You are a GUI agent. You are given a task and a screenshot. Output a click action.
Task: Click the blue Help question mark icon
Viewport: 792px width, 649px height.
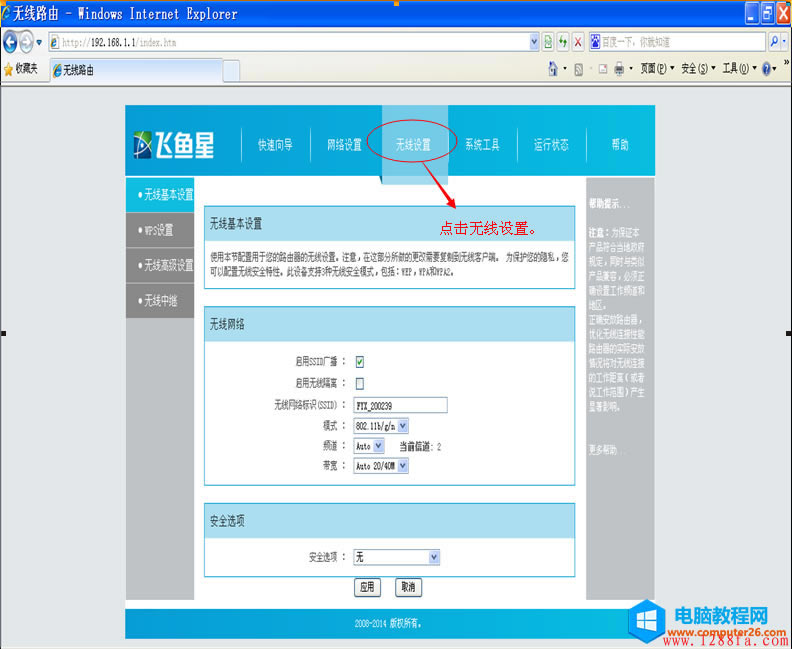pos(767,69)
